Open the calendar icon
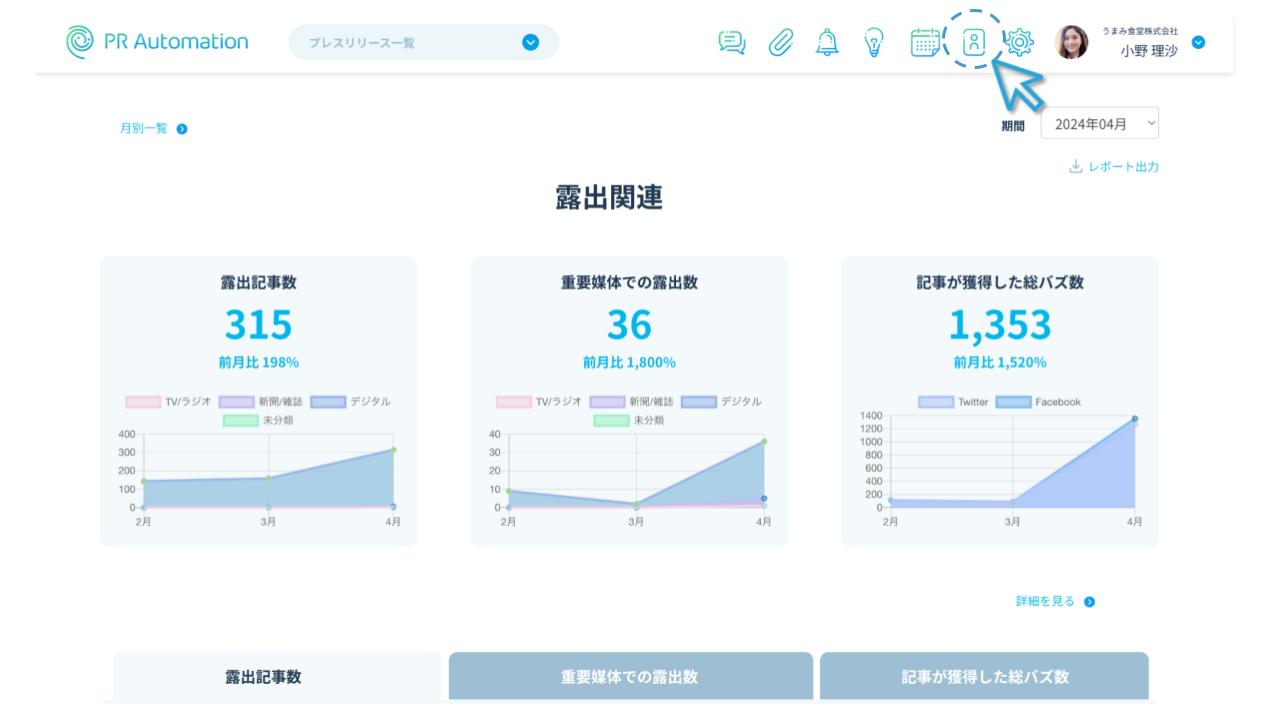Image resolution: width=1280 pixels, height=720 pixels. click(x=925, y=42)
